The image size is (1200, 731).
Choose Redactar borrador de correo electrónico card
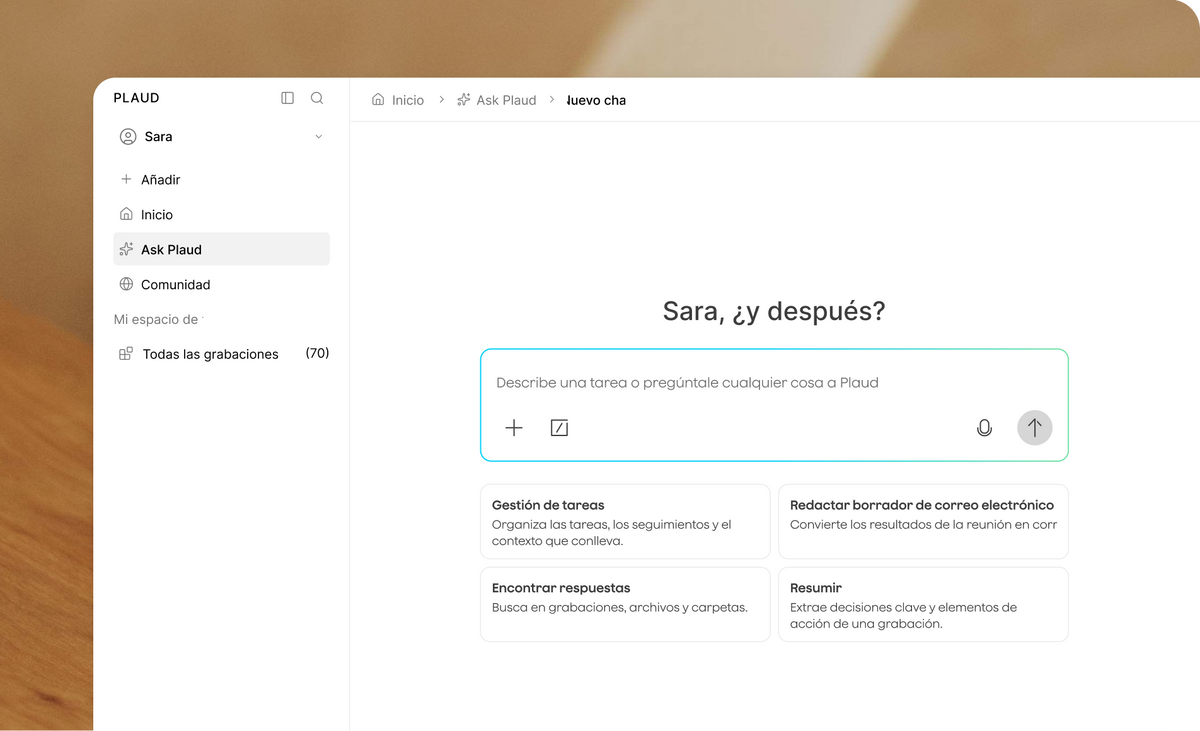[x=923, y=522]
